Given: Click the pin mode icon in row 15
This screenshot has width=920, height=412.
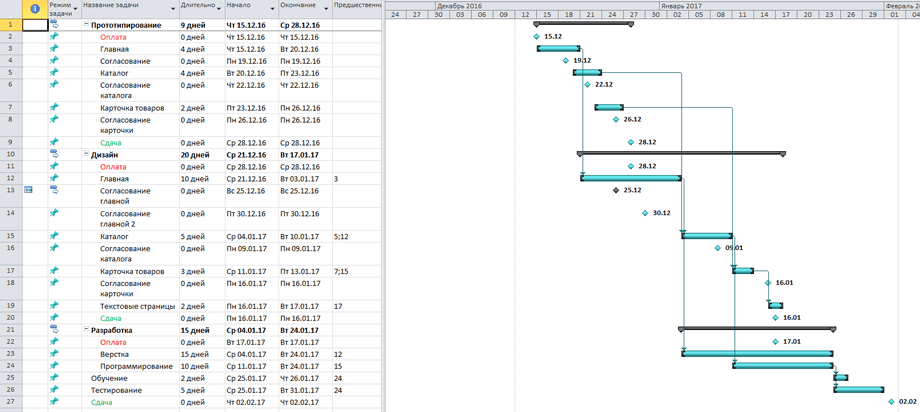Looking at the screenshot, I should point(54,236).
